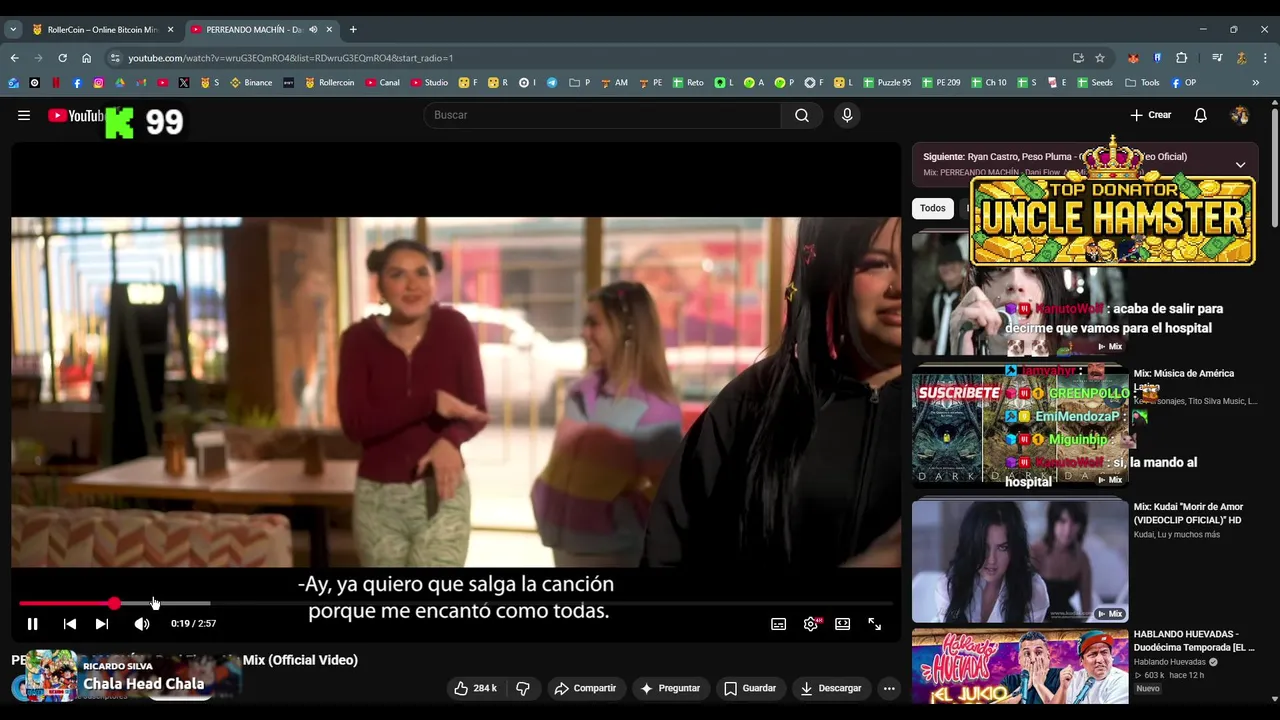Like the video (284 k)
1280x720 pixels.
(475, 688)
